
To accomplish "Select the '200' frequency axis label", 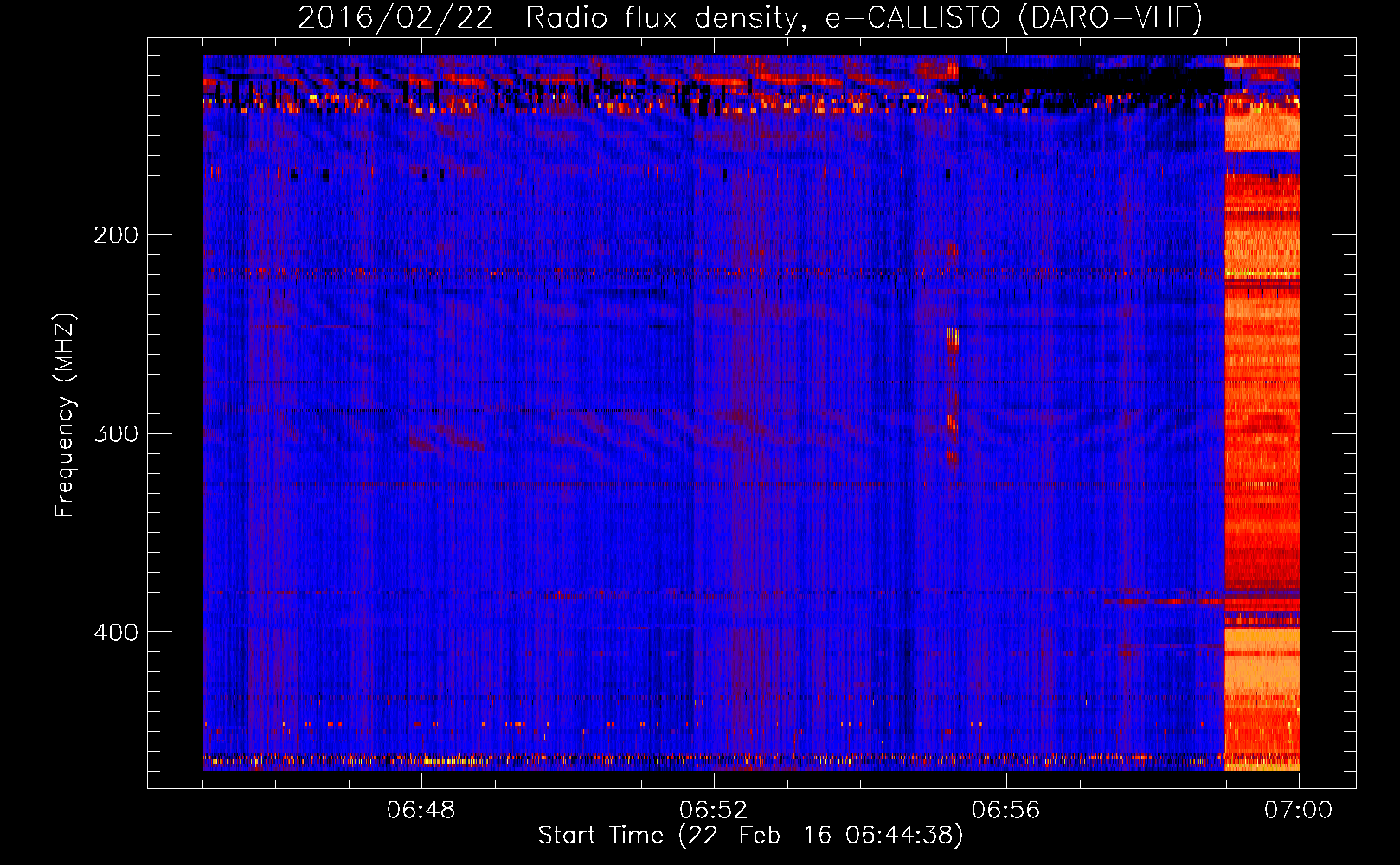I will [x=116, y=235].
